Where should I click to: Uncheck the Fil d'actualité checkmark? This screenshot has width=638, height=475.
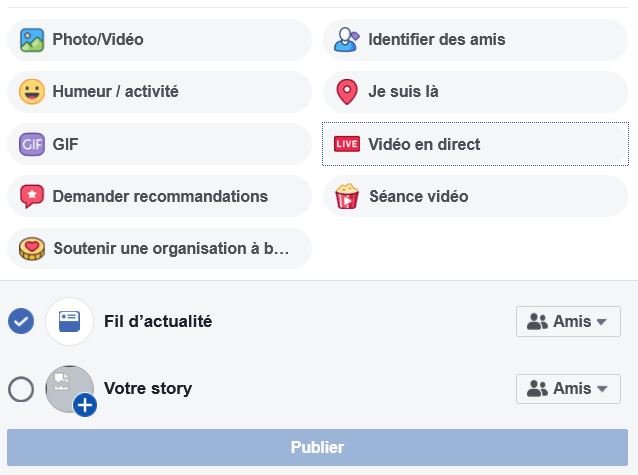(21, 321)
